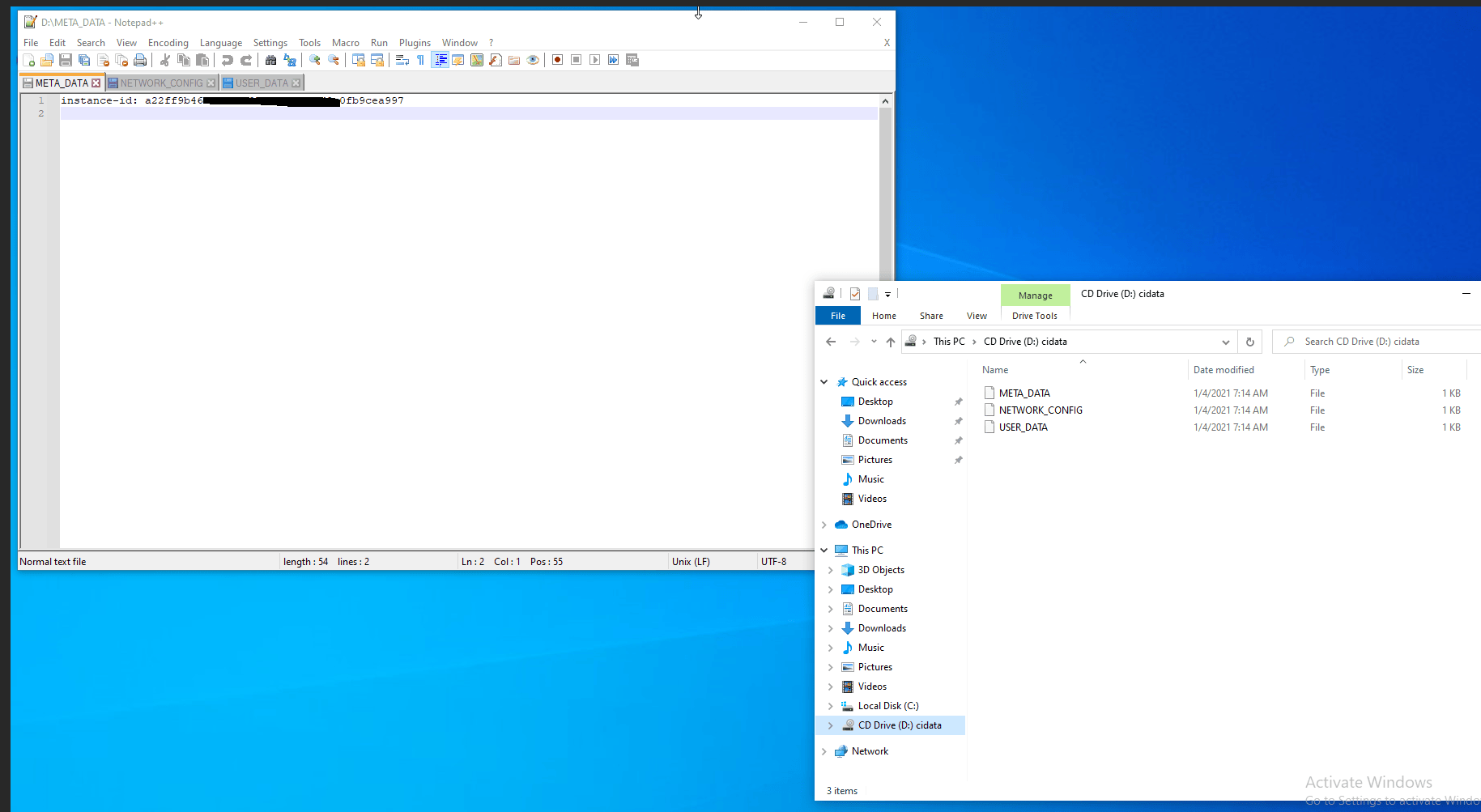Click the Zoom In magnifier icon
The image size is (1481, 812).
point(315,60)
